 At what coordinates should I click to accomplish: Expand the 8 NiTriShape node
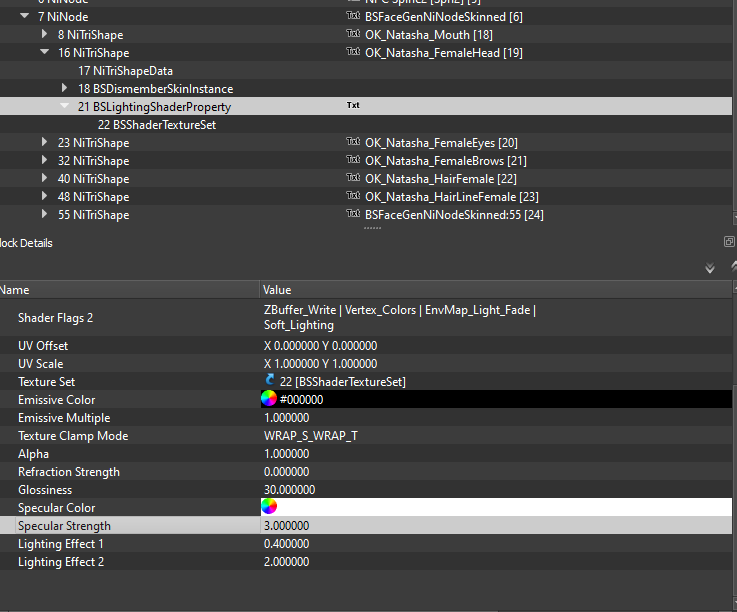pyautogui.click(x=44, y=34)
